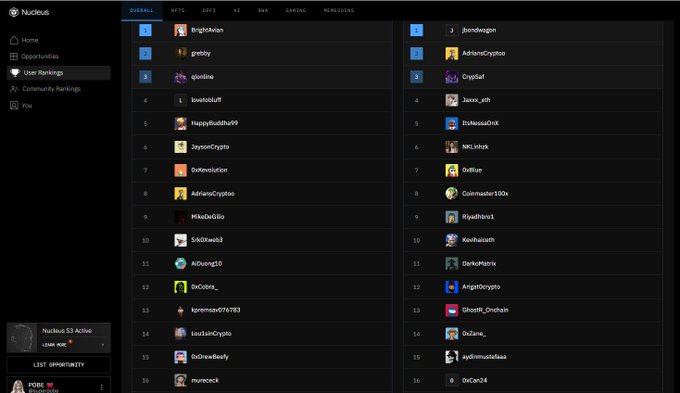Switch to the AI tab

coord(237,10)
